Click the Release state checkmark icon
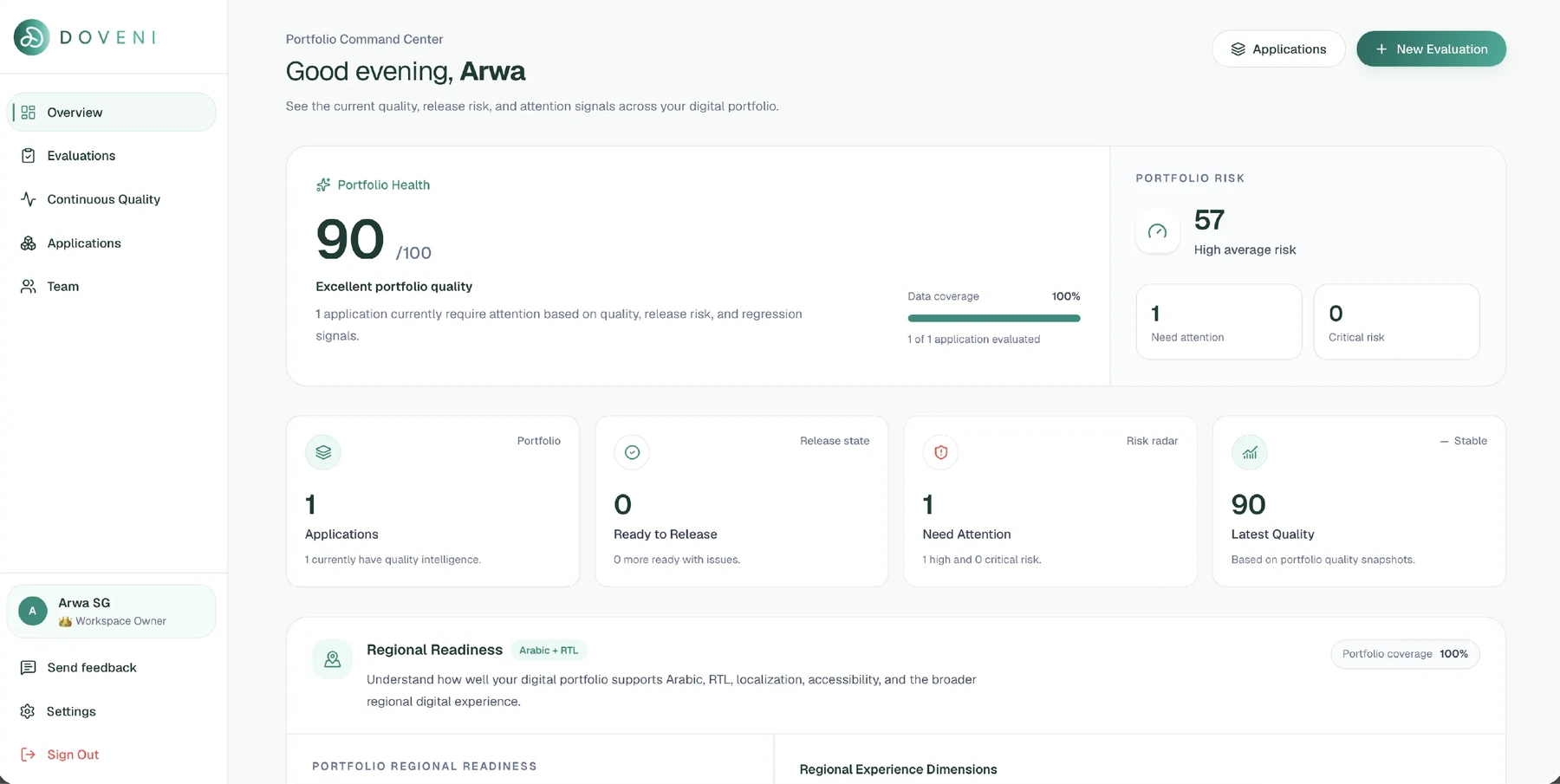 point(632,452)
